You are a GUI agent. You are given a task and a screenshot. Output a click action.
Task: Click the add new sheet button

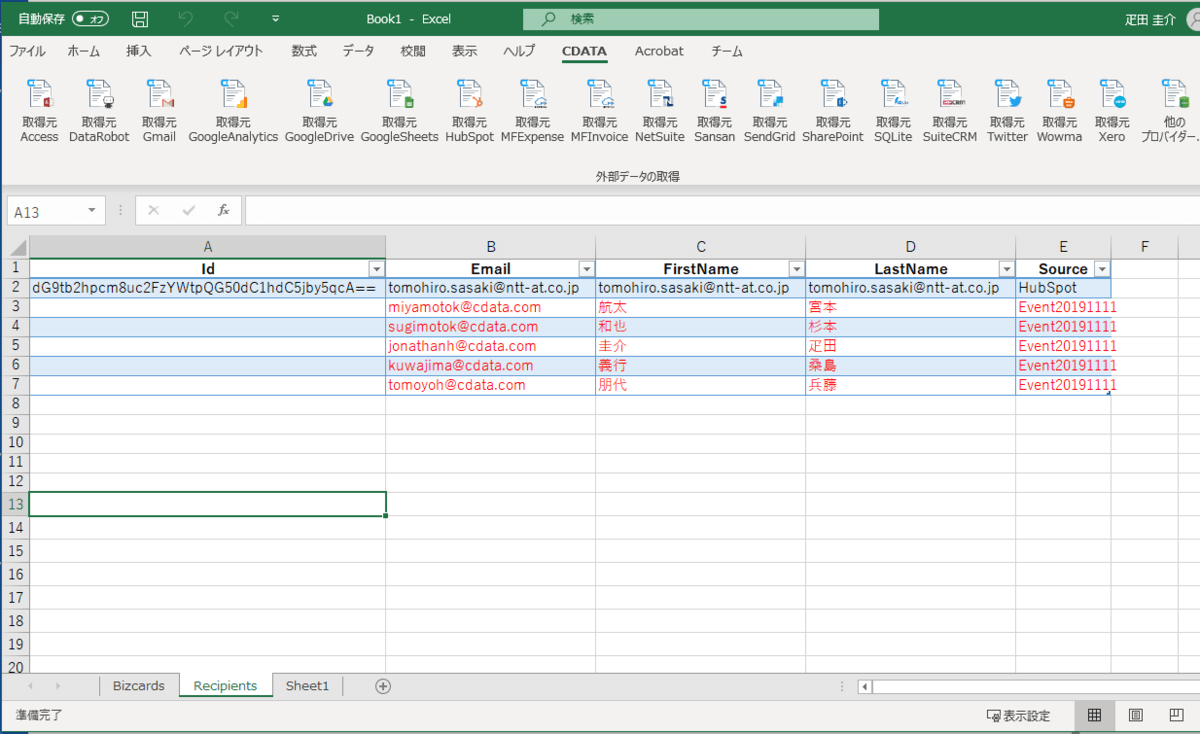tap(382, 686)
